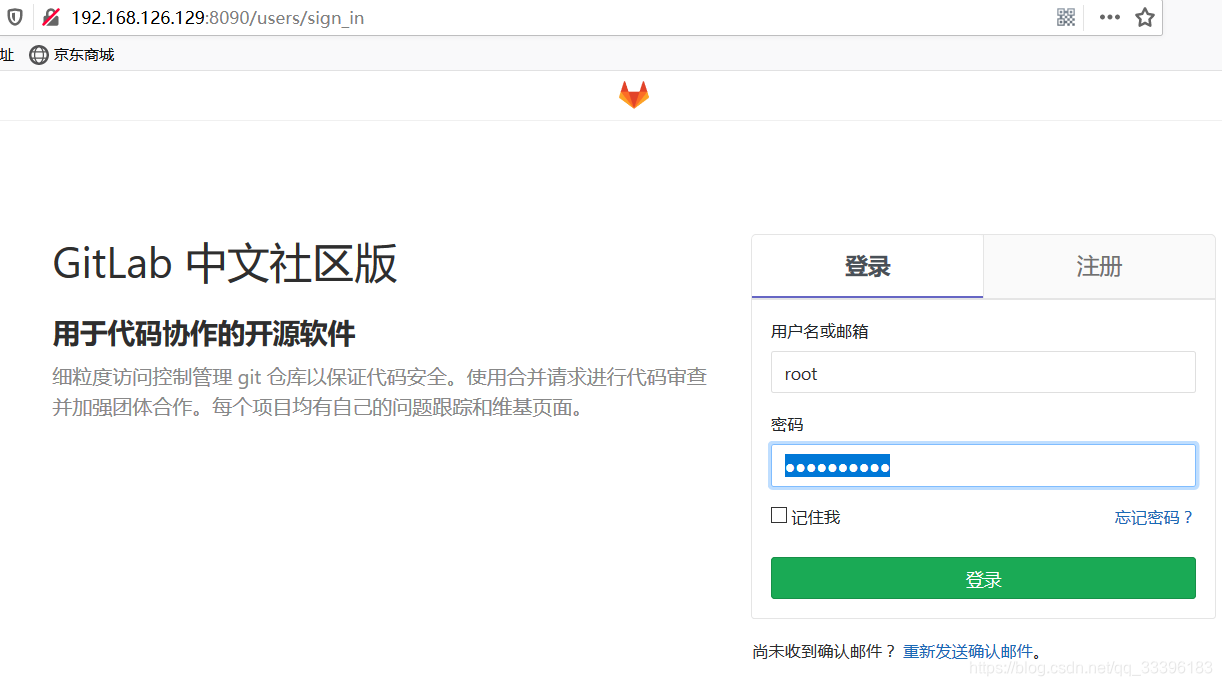Viewport: 1222px width, 686px height.
Task: Open the page actions three-dot menu
Action: click(1109, 17)
